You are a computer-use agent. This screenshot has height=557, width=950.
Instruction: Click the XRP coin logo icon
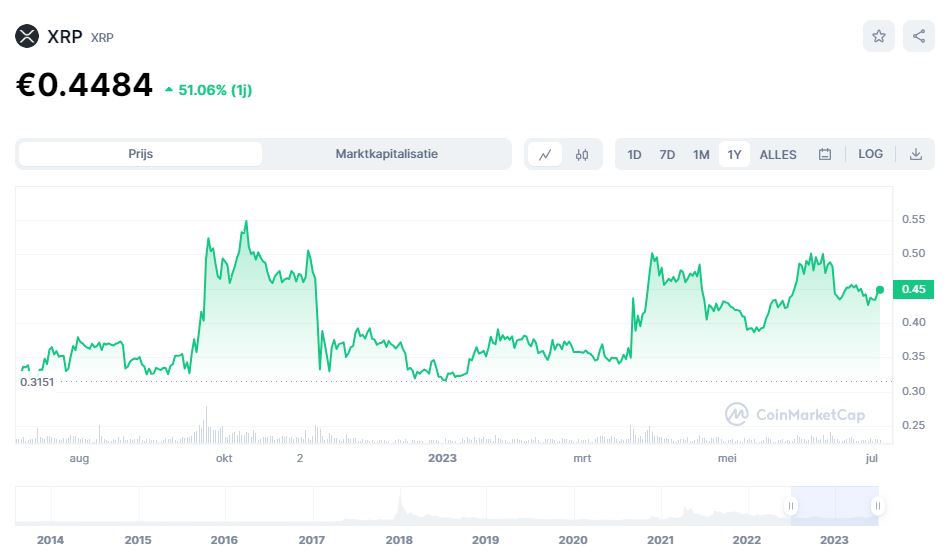(27, 37)
